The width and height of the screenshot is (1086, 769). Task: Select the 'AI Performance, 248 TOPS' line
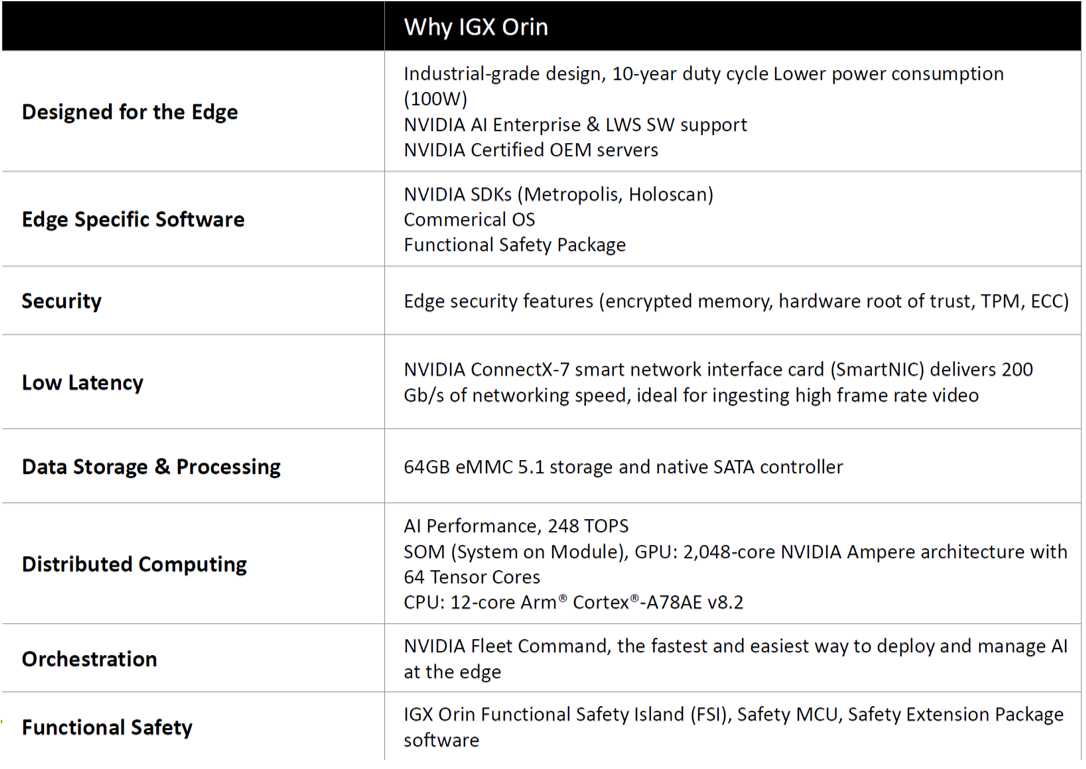point(516,526)
